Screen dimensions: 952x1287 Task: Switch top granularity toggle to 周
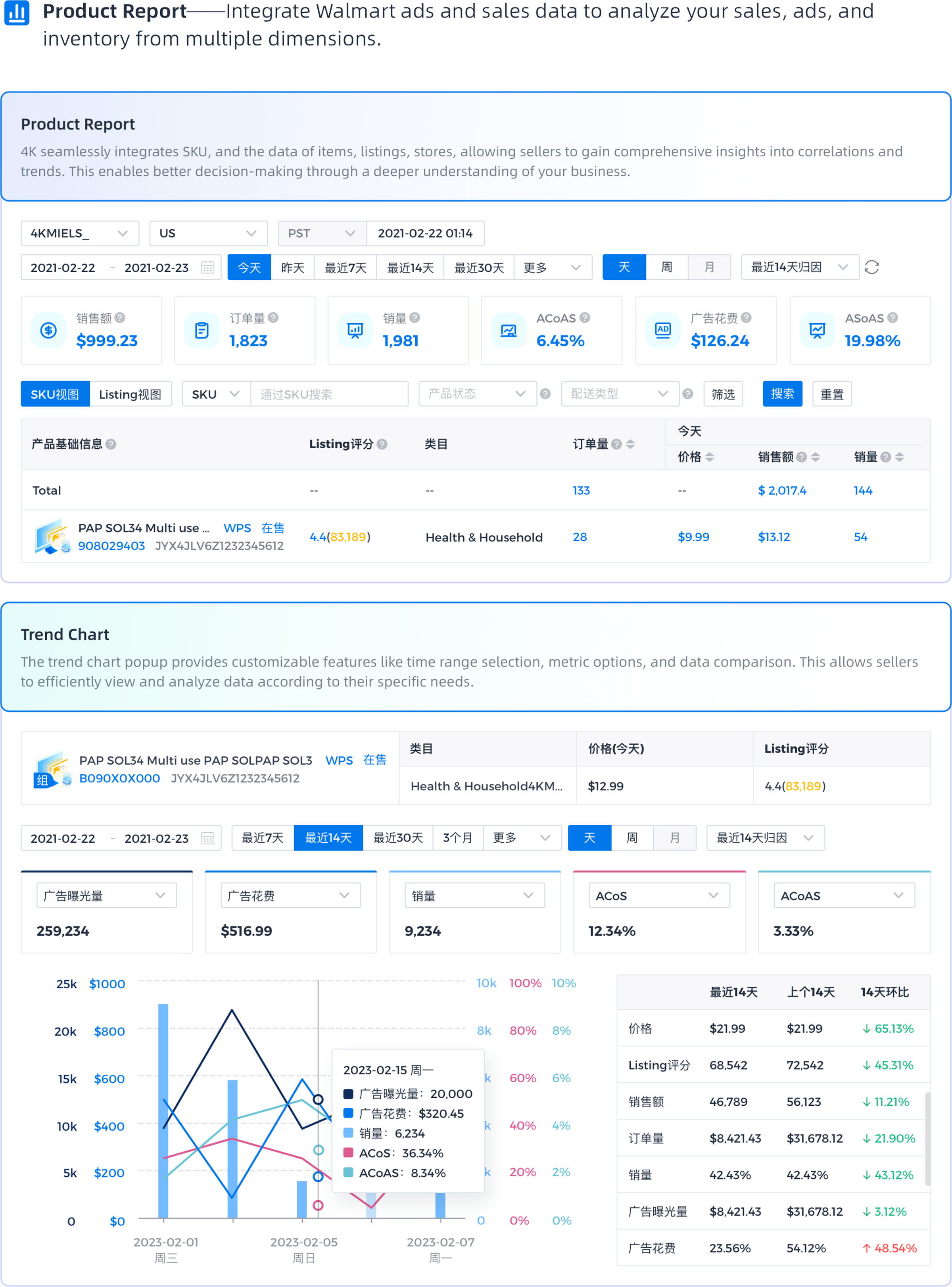666,267
